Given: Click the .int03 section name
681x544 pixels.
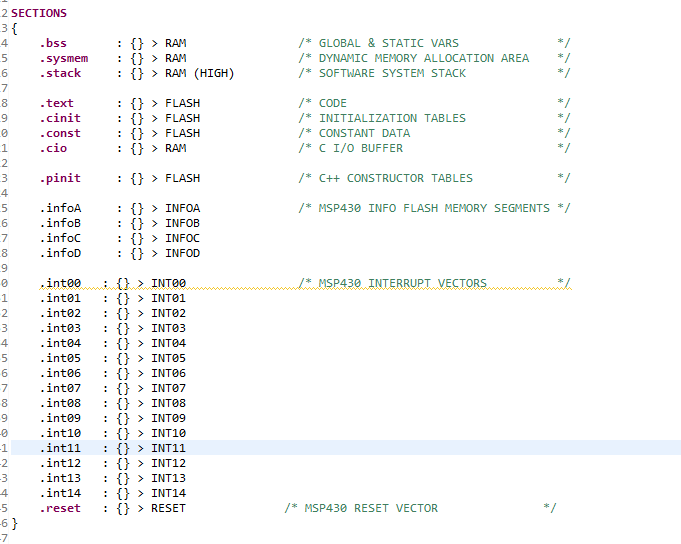Looking at the screenshot, I should tap(60, 329).
